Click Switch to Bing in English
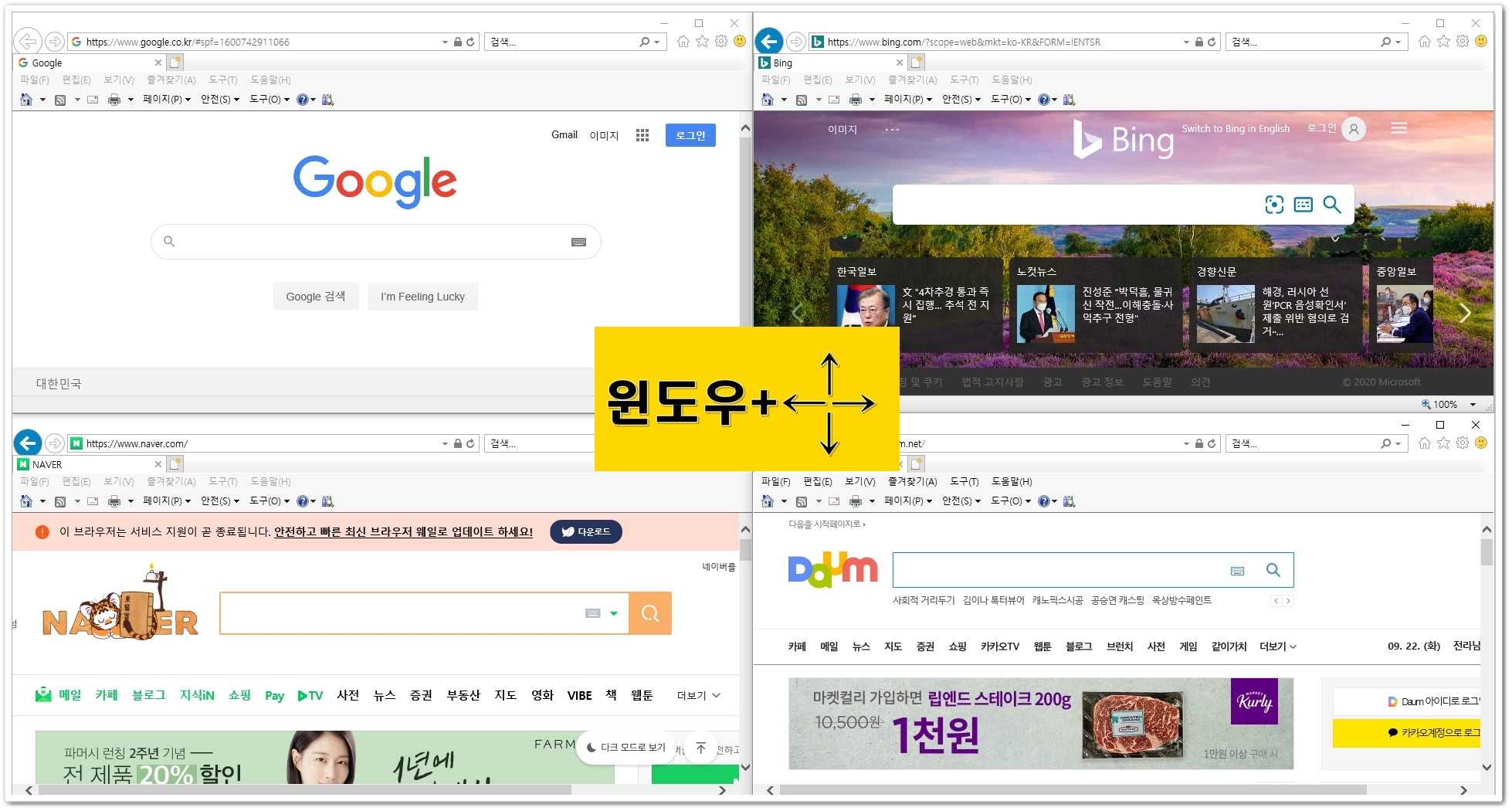This screenshot has height=811, width=1512. (1236, 128)
